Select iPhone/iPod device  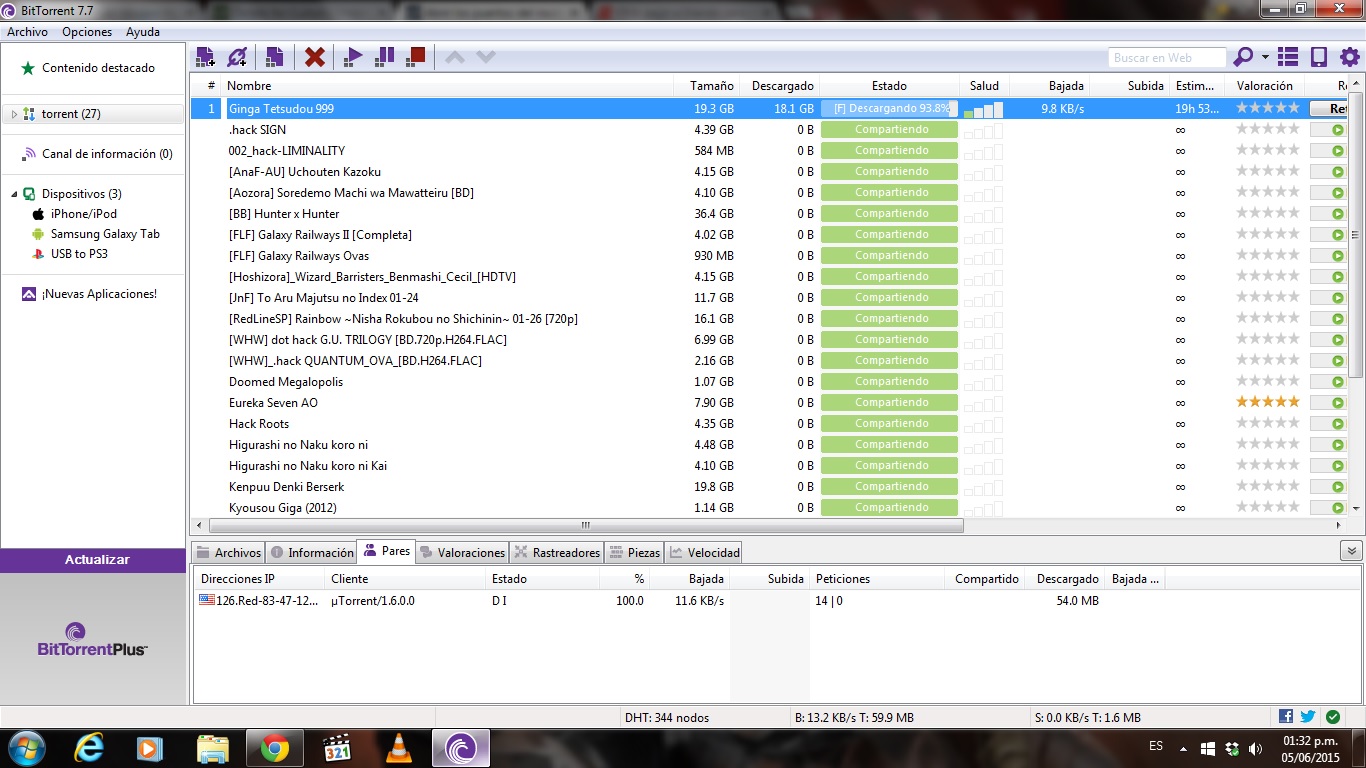point(84,214)
